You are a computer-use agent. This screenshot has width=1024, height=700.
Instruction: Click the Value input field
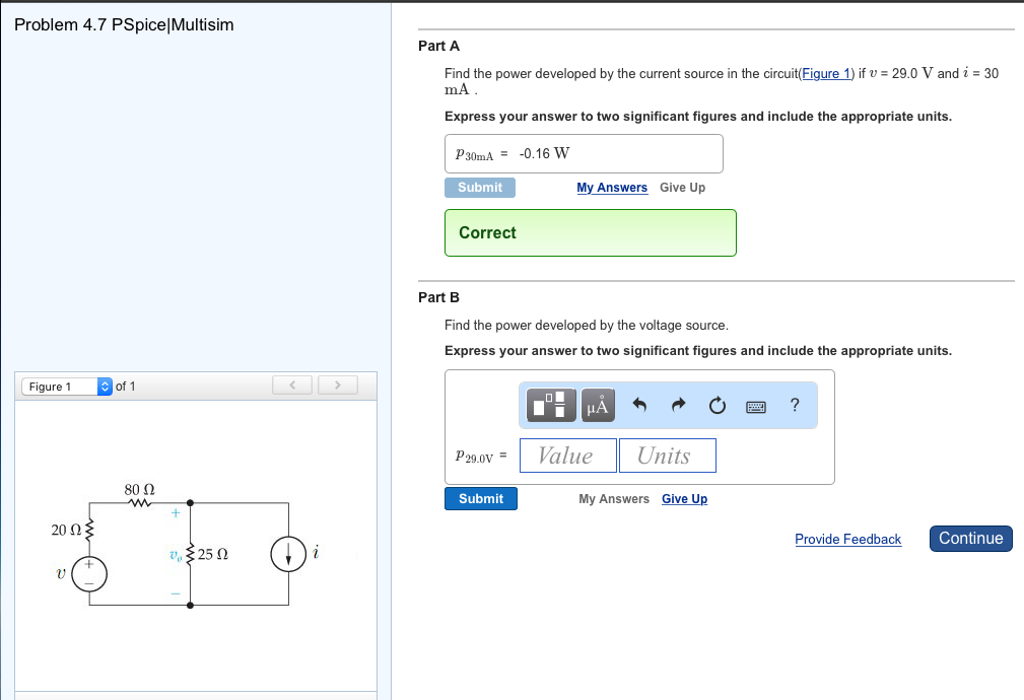click(x=567, y=455)
